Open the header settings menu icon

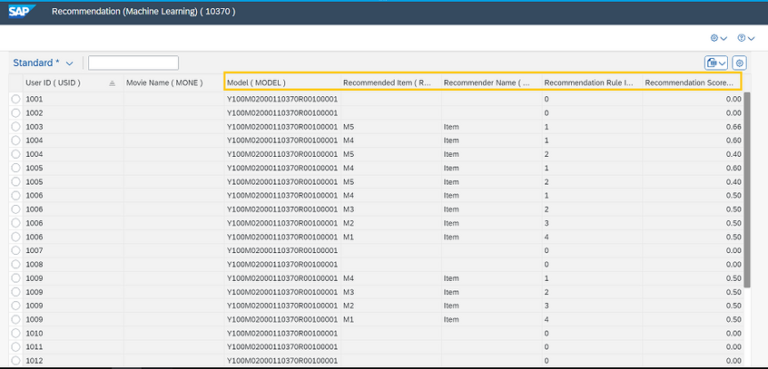point(719,38)
